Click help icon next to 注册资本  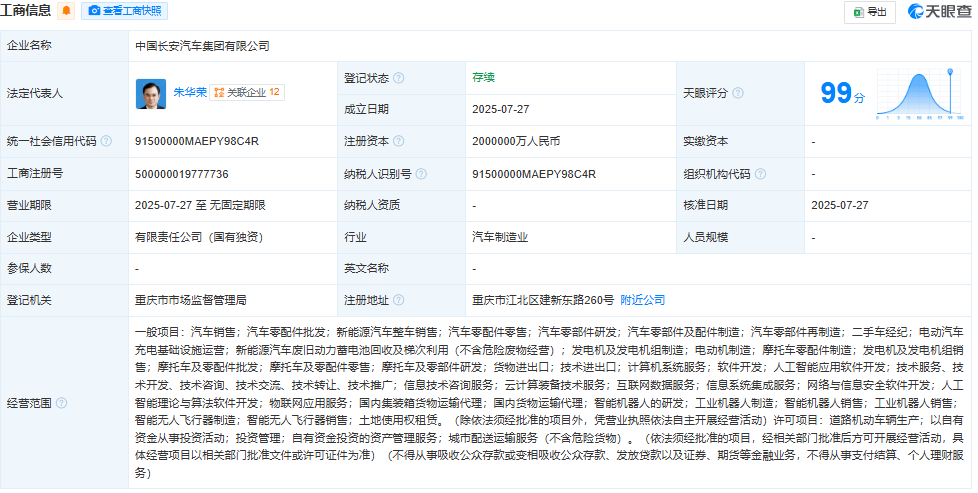[399, 141]
